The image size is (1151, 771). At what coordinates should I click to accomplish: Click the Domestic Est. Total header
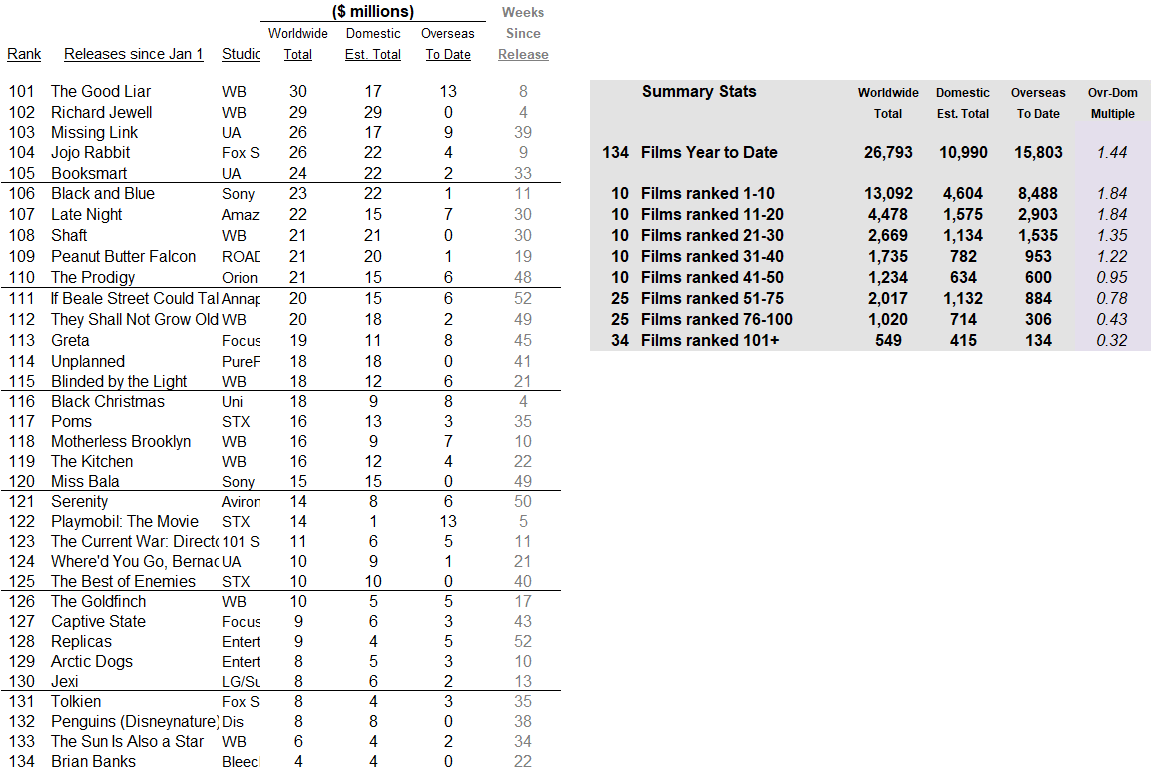click(x=373, y=44)
